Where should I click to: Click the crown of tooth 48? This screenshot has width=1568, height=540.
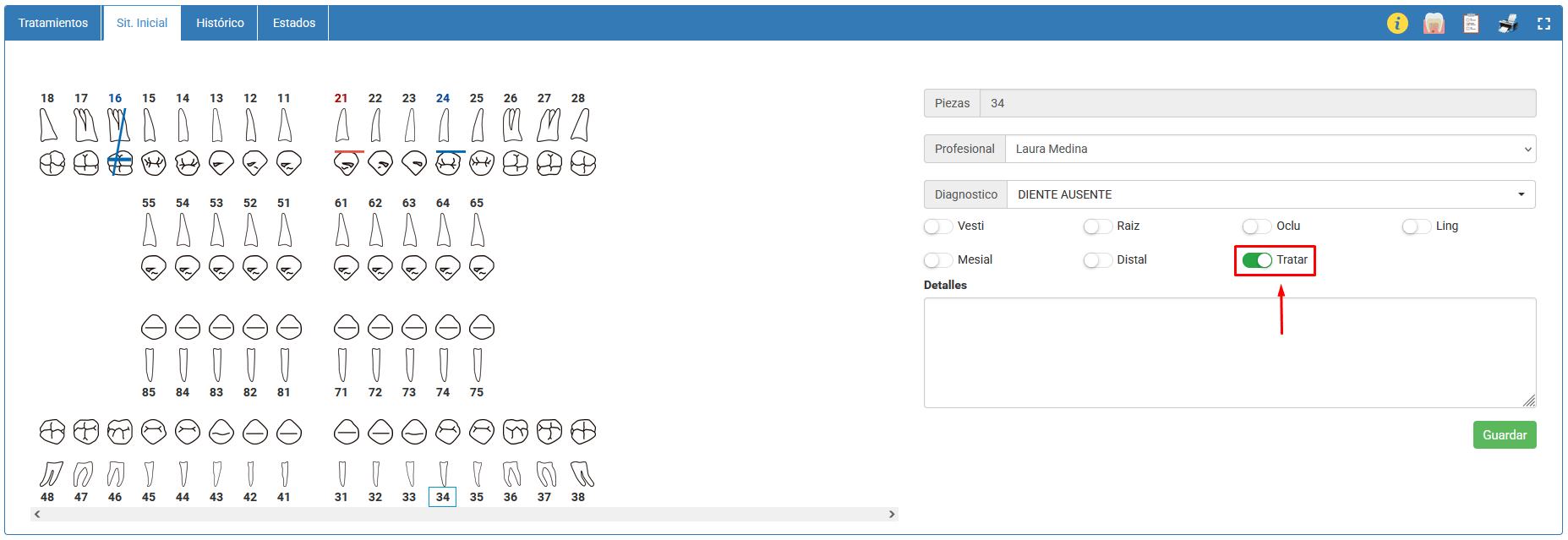click(x=52, y=432)
